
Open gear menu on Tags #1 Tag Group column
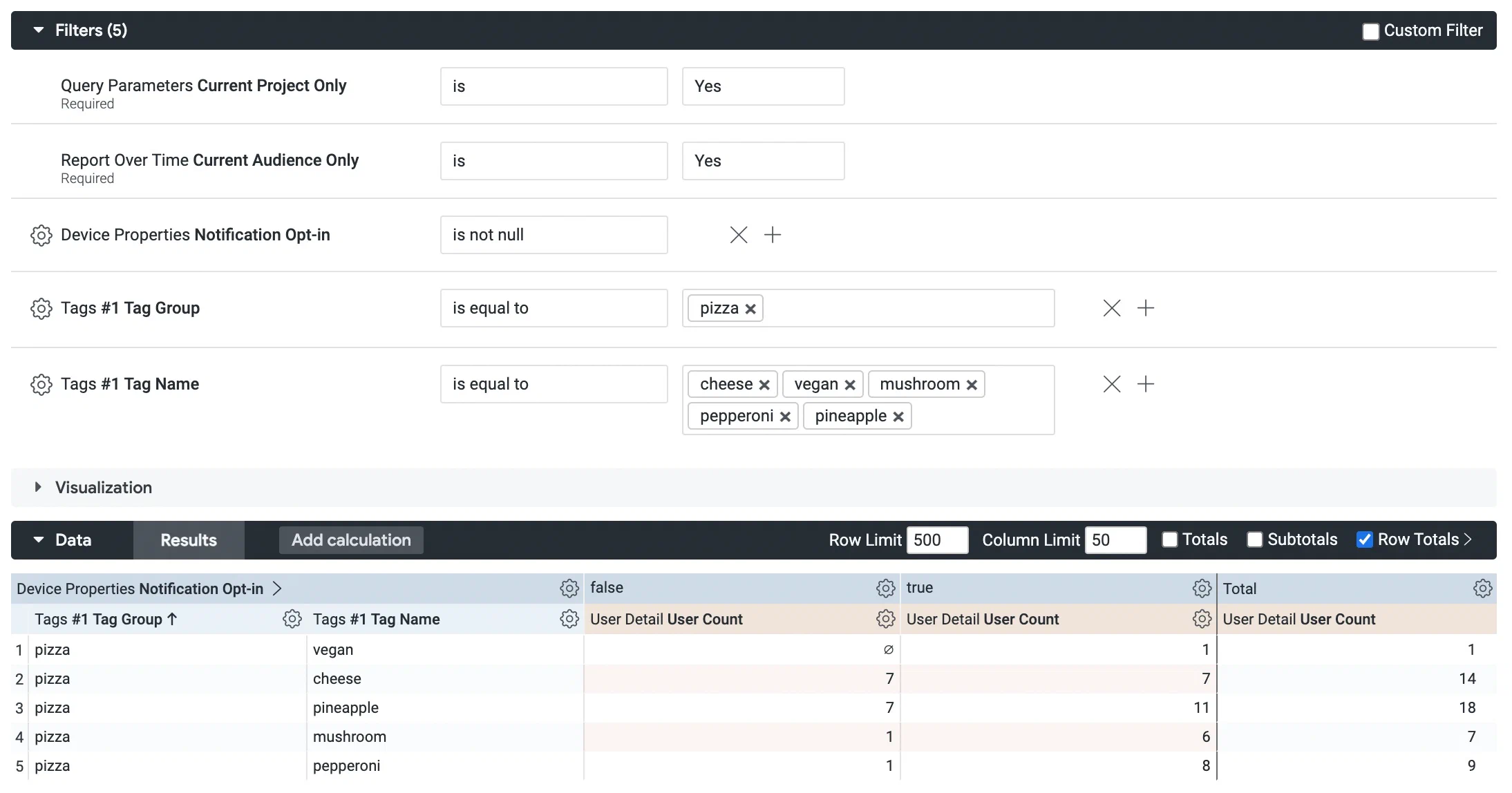coord(292,619)
